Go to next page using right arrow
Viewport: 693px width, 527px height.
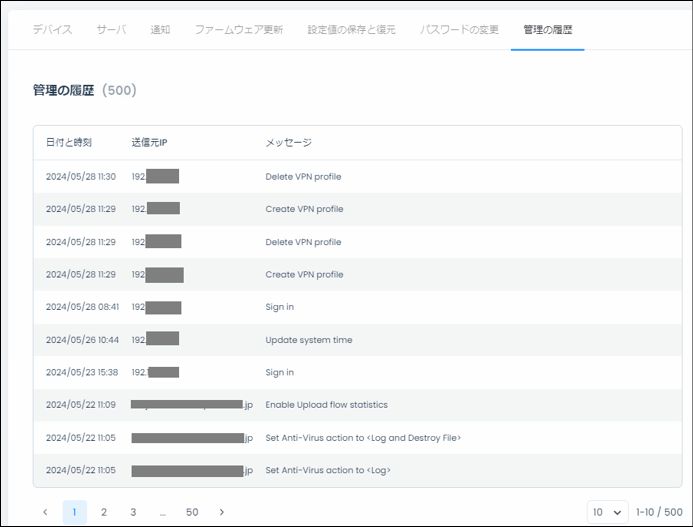pos(221,512)
